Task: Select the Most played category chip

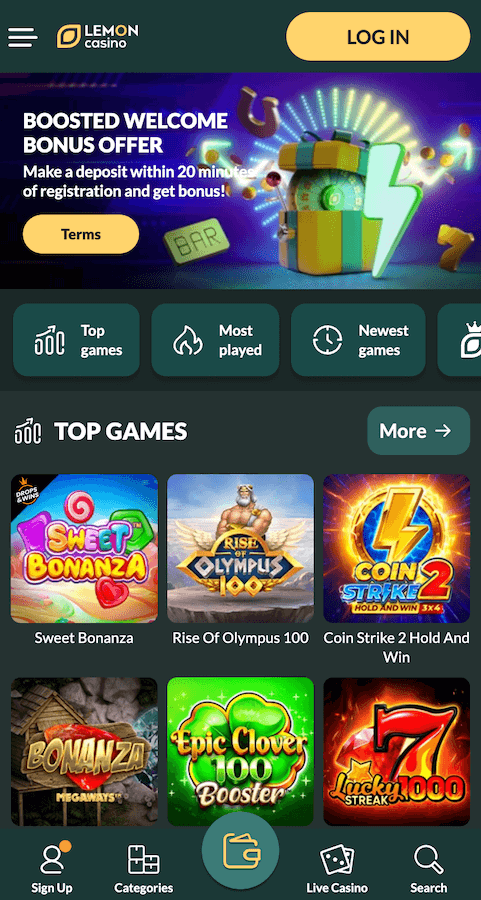Action: tap(215, 340)
